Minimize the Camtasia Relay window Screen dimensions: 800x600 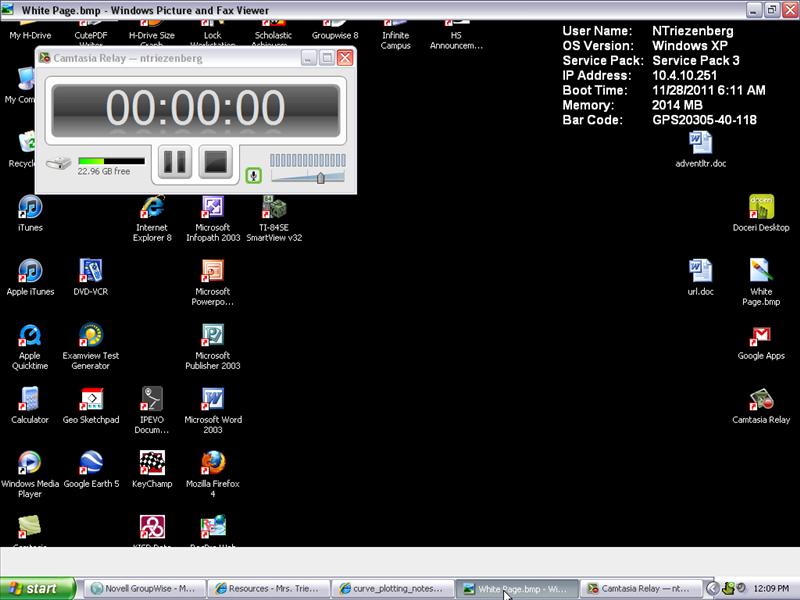(308, 58)
